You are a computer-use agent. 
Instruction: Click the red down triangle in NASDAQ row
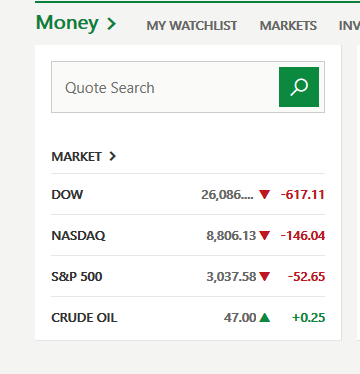(264, 236)
